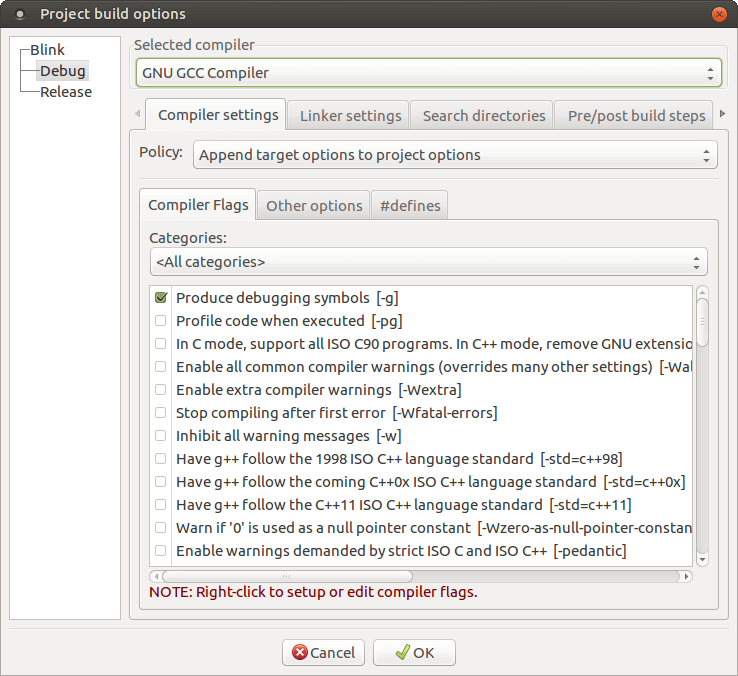Confirm with the OK button
Screen dimensions: 738x676
(414, 652)
